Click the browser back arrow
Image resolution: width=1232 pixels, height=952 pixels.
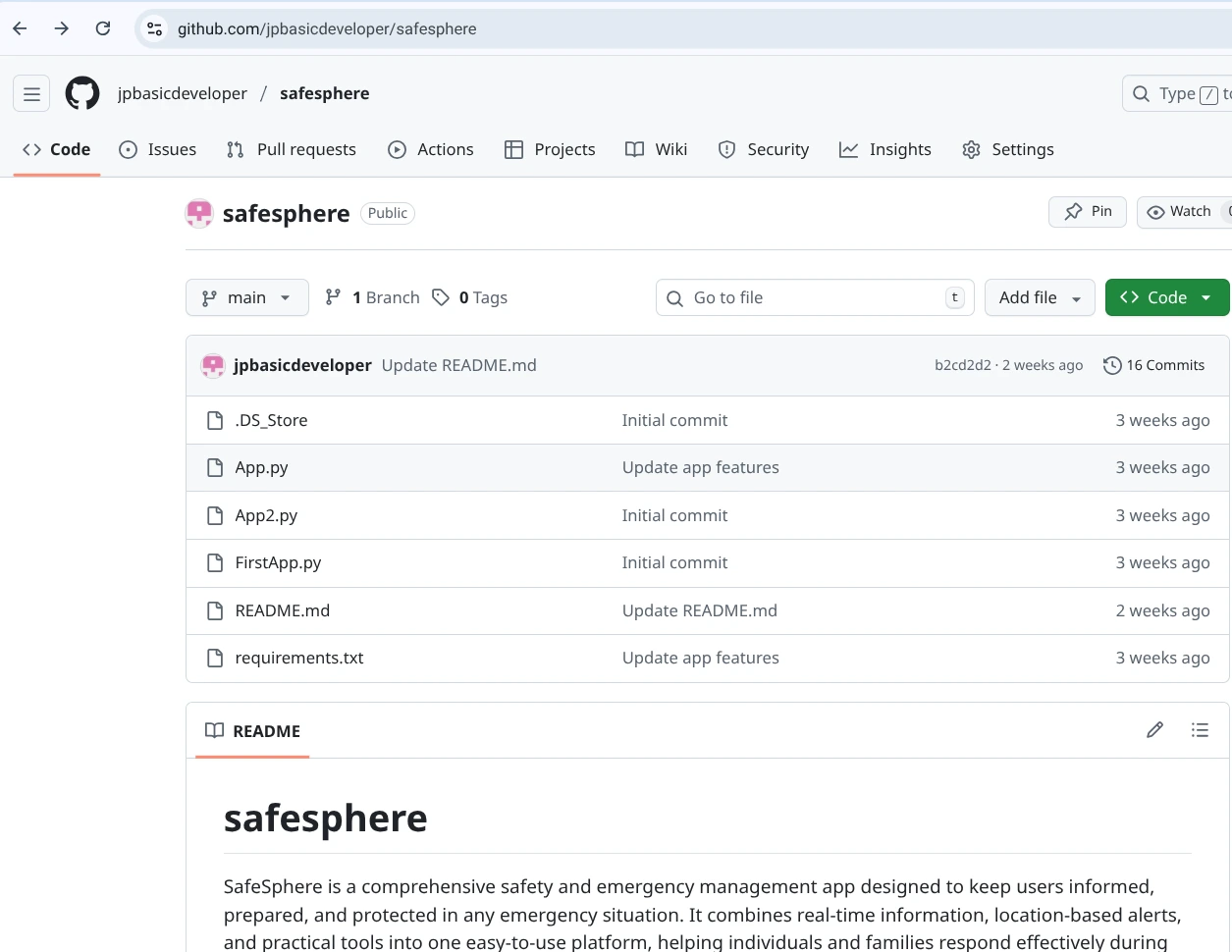point(20,28)
